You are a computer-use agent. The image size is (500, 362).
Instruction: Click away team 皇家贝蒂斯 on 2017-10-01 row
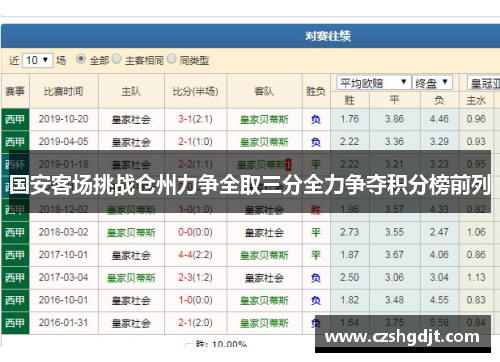(264, 255)
